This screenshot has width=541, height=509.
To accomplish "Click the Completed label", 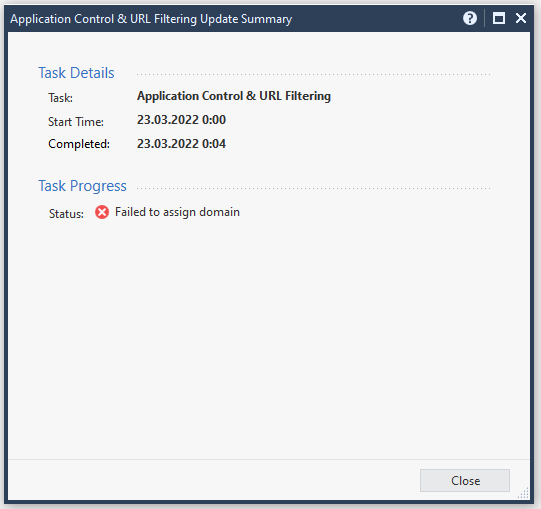I will point(79,144).
